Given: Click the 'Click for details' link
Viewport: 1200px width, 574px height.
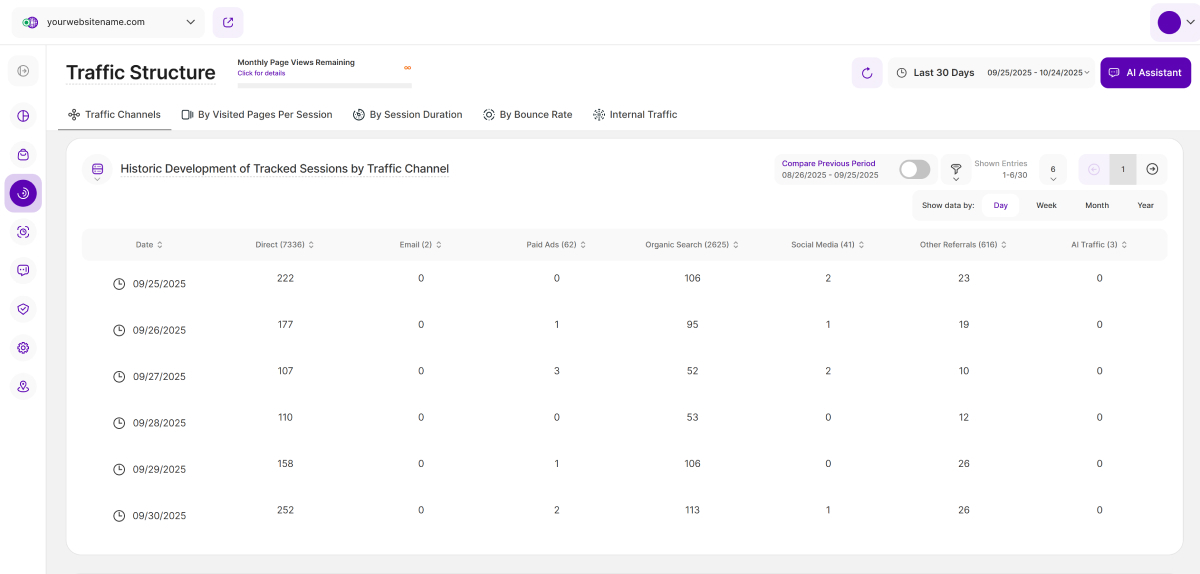Looking at the screenshot, I should pos(261,74).
